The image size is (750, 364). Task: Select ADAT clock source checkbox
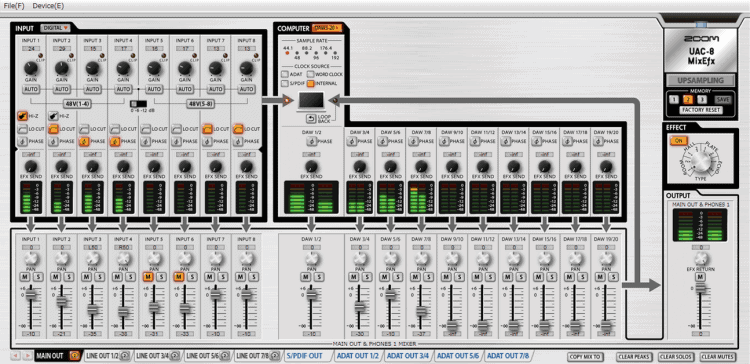(285, 74)
